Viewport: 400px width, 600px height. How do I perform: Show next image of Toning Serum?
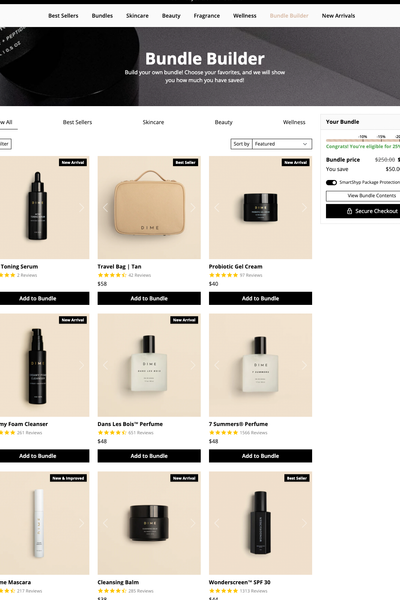(81, 208)
